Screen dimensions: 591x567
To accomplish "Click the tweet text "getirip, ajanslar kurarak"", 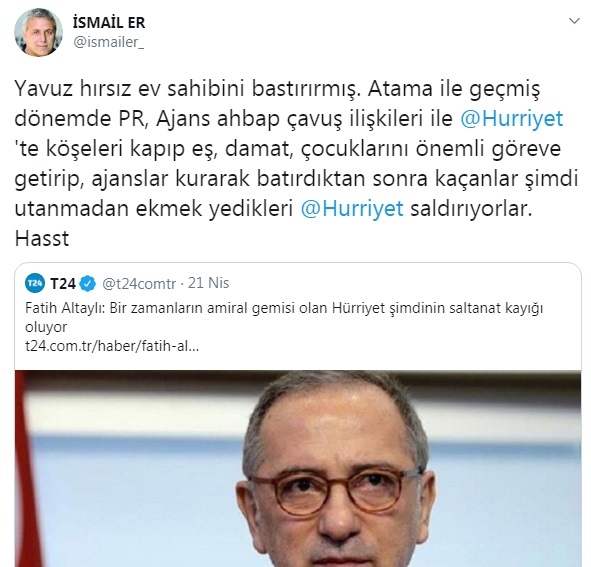I will tap(132, 179).
